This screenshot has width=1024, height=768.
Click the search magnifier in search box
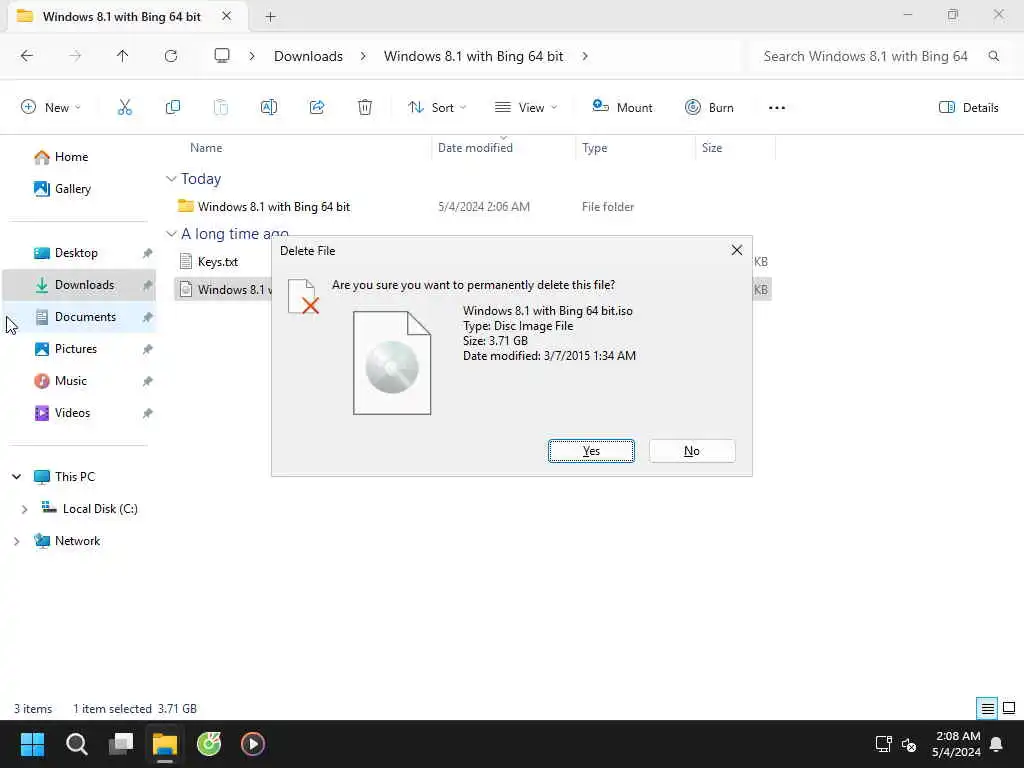pos(994,56)
